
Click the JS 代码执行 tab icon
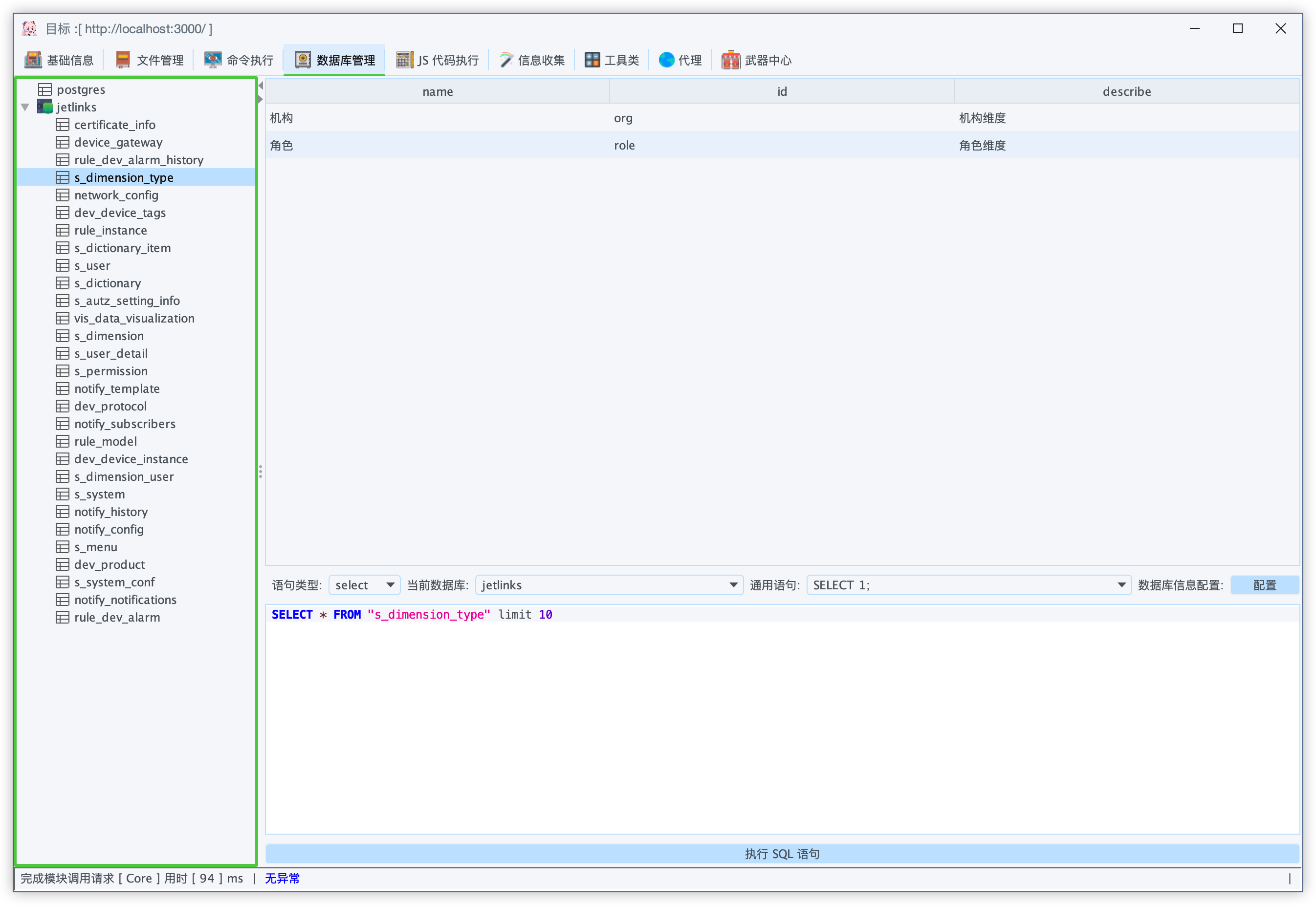tap(404, 60)
